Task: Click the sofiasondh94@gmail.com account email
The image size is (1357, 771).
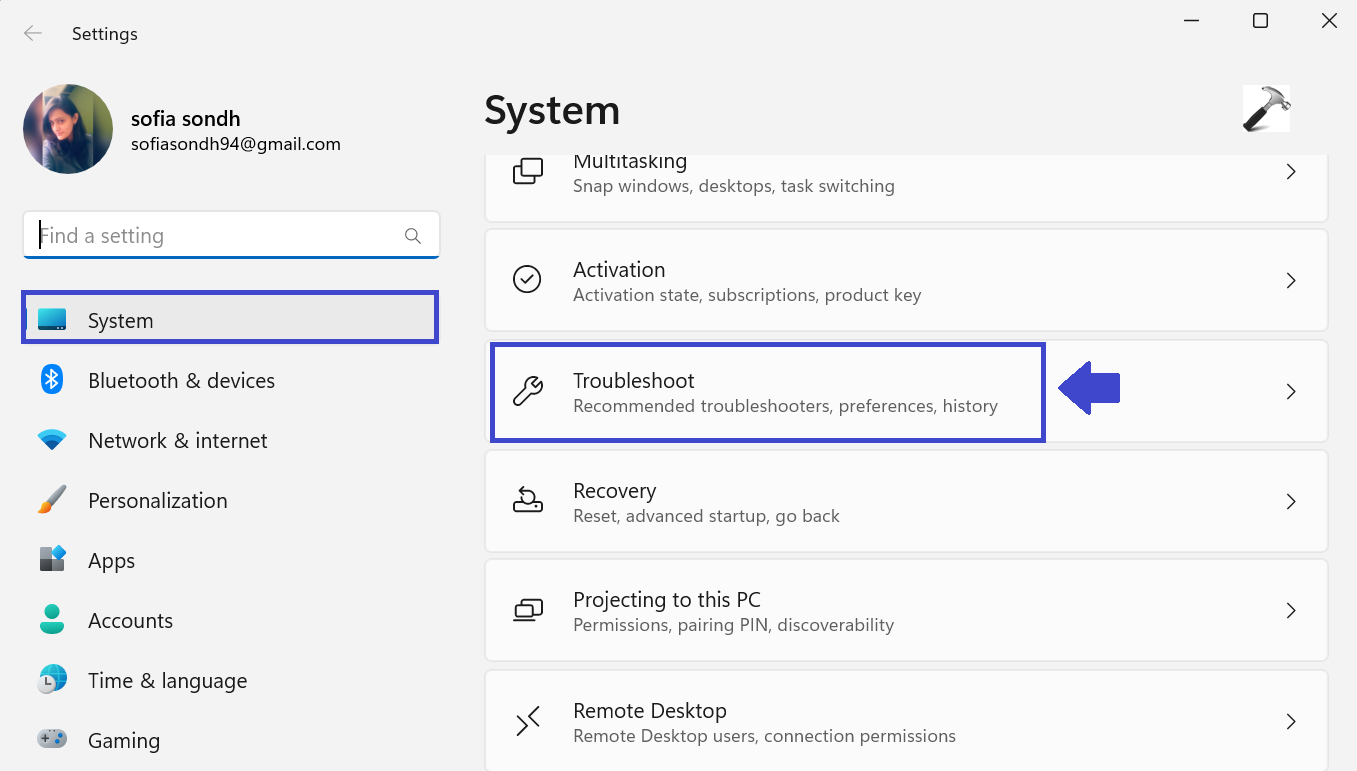Action: (236, 145)
